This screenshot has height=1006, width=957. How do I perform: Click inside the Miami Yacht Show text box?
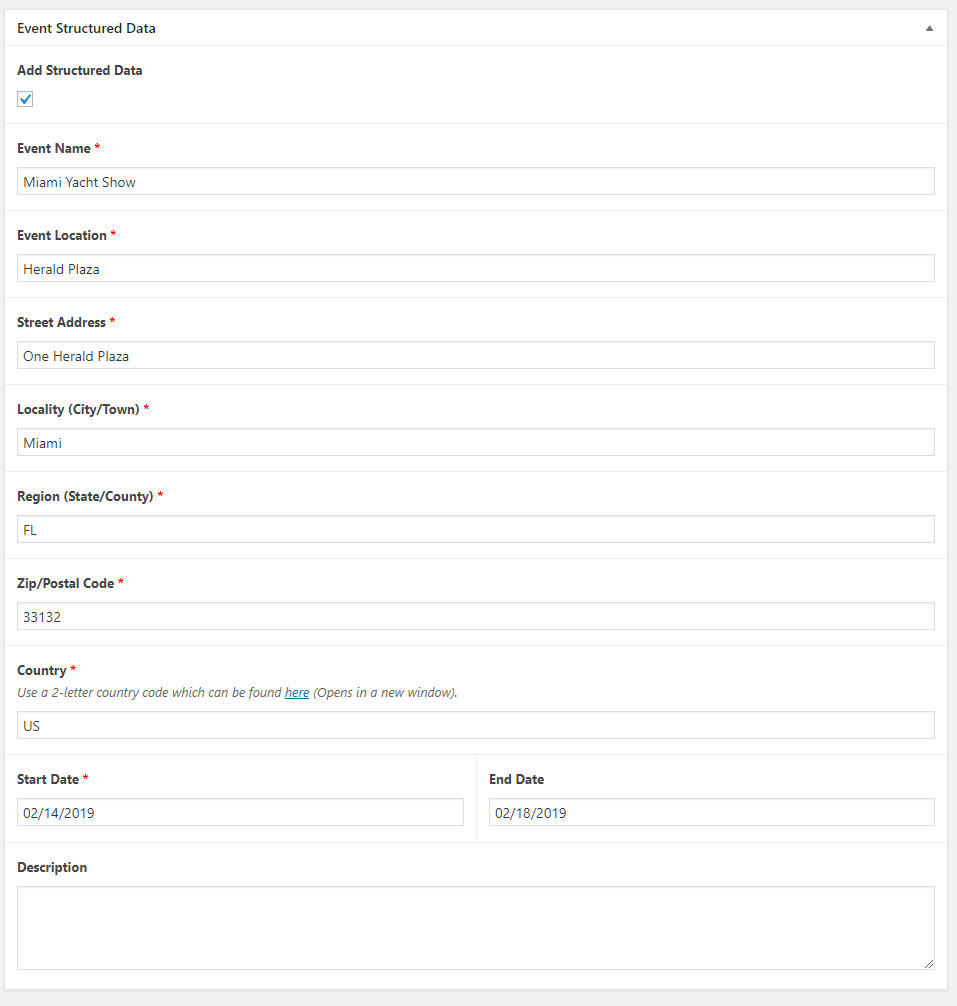click(476, 181)
